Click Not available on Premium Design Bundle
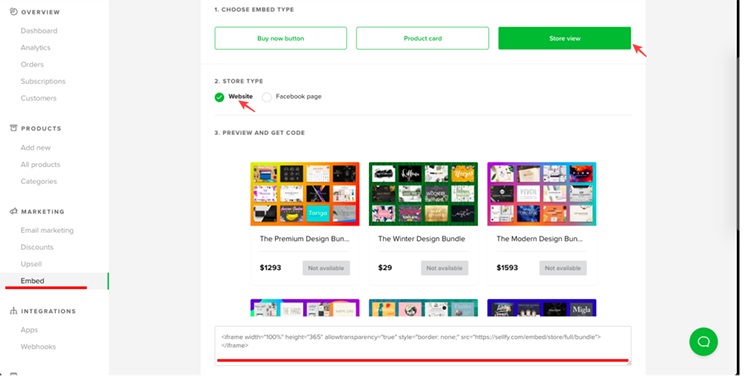The width and height of the screenshot is (750, 377). (326, 268)
